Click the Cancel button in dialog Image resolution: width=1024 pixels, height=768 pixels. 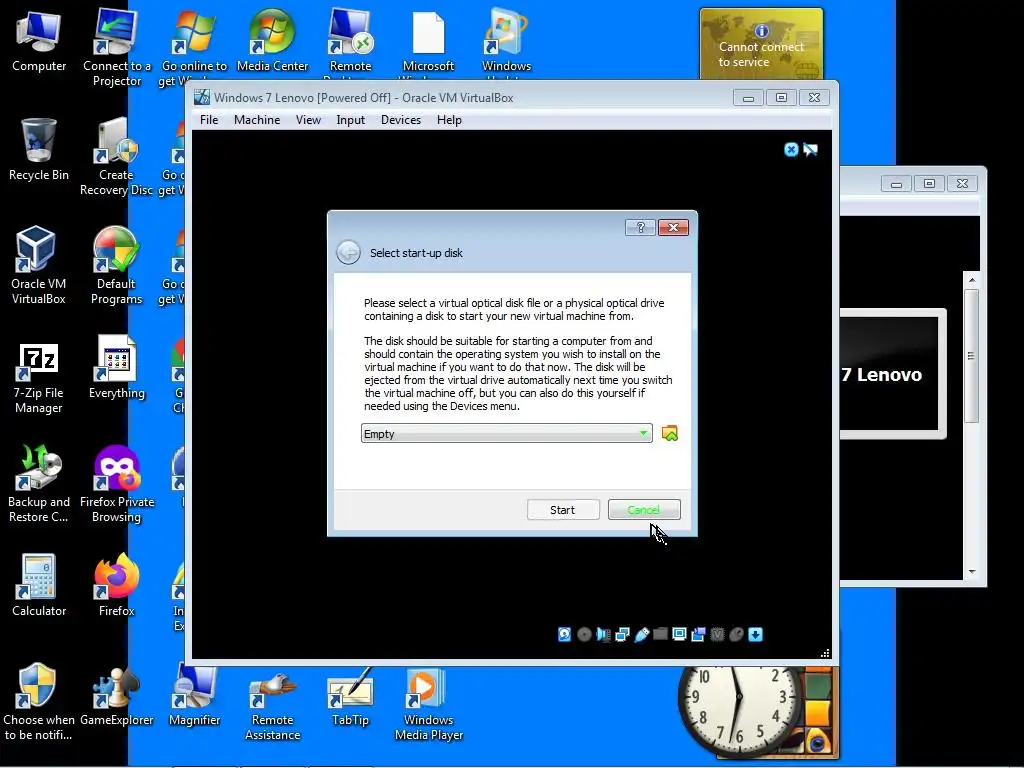coord(644,509)
